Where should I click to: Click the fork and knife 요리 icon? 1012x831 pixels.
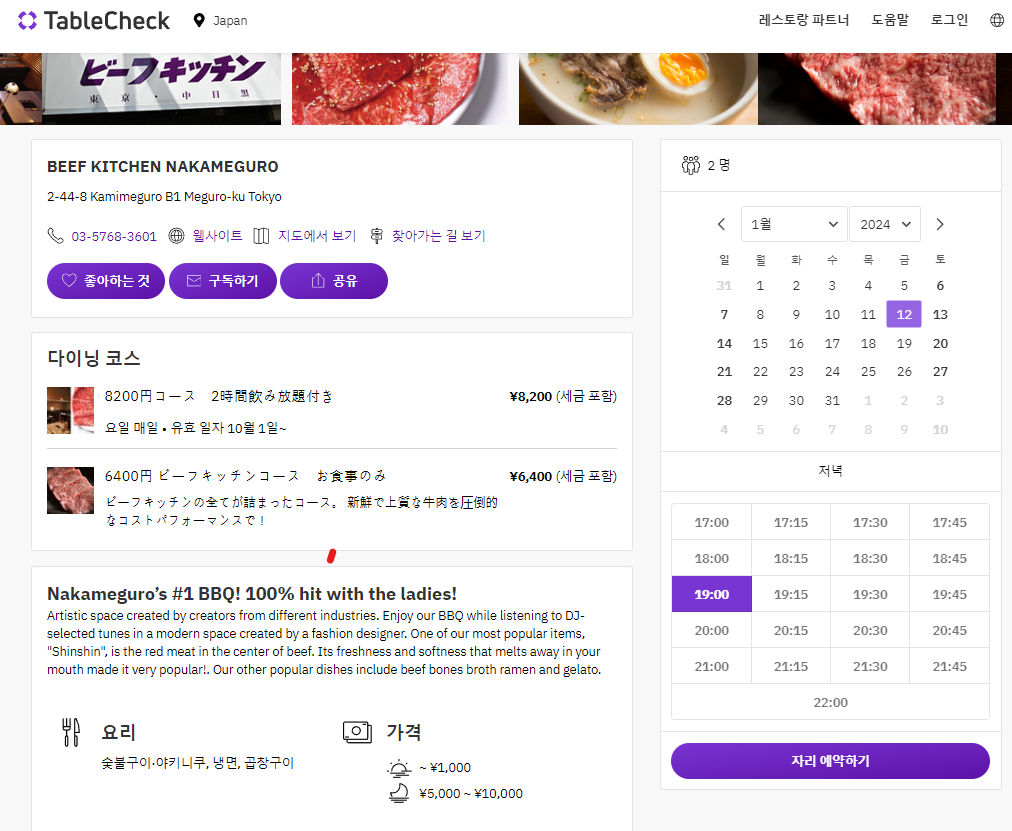point(71,732)
